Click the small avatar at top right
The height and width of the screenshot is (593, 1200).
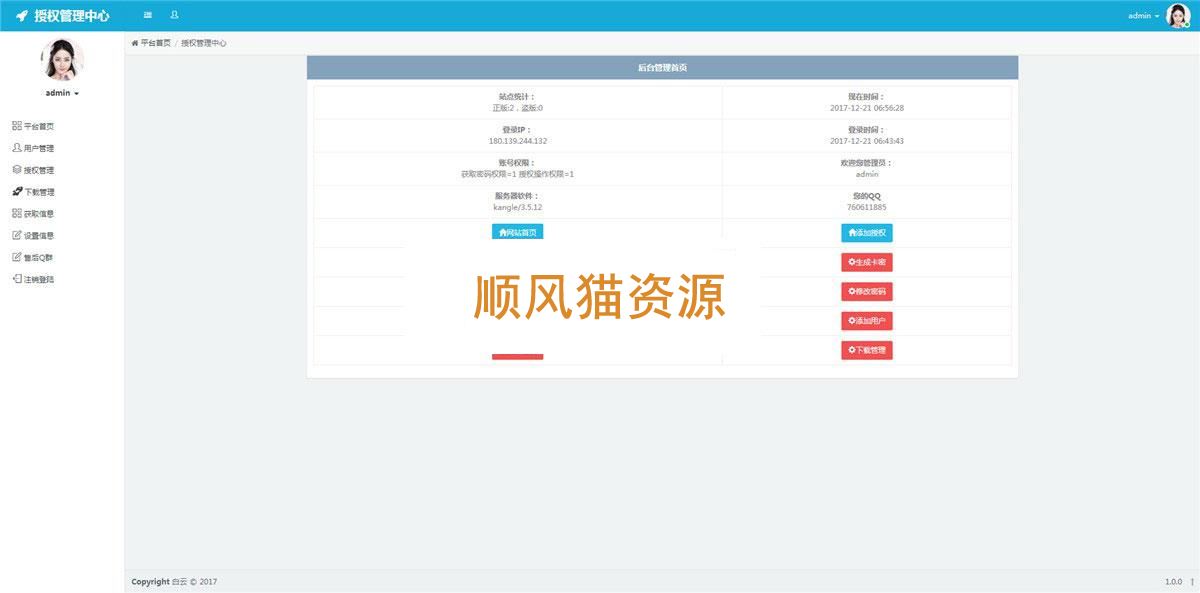[x=1177, y=16]
